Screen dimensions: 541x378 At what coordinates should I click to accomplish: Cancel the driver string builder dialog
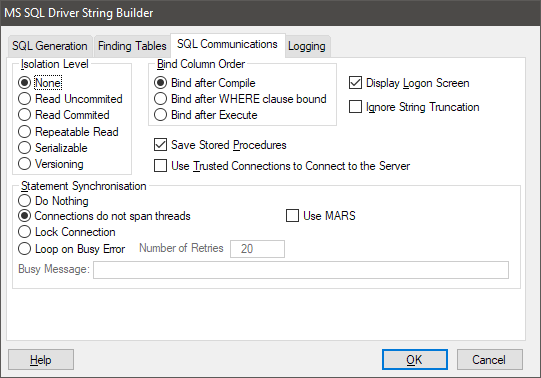(489, 360)
